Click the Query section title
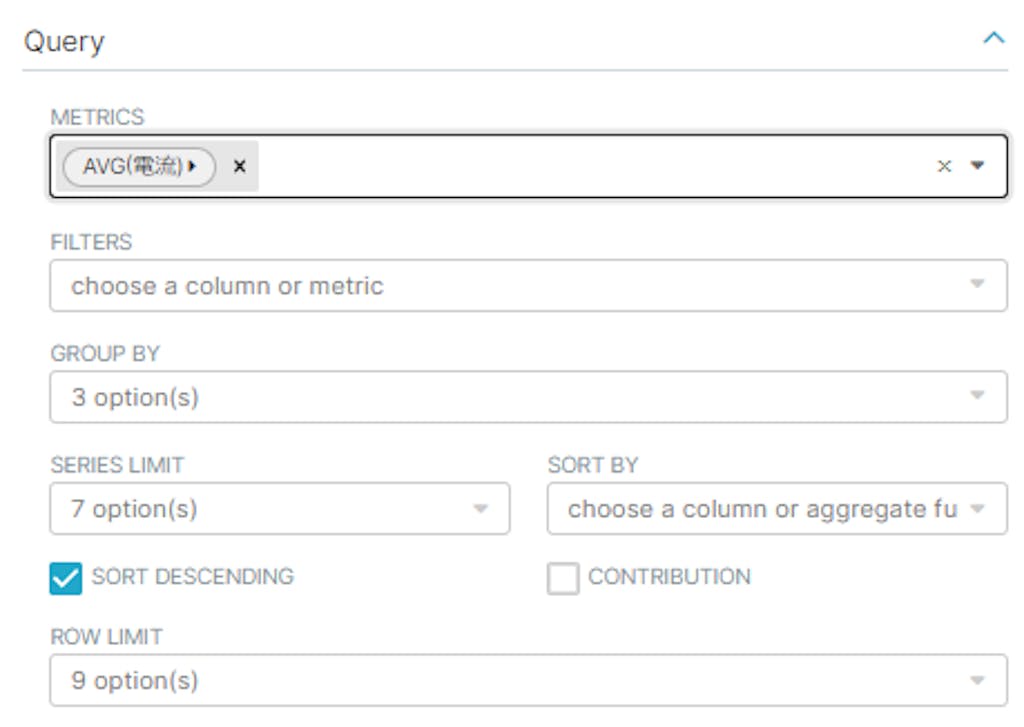Screen dimensions: 1024x727 coord(64,41)
